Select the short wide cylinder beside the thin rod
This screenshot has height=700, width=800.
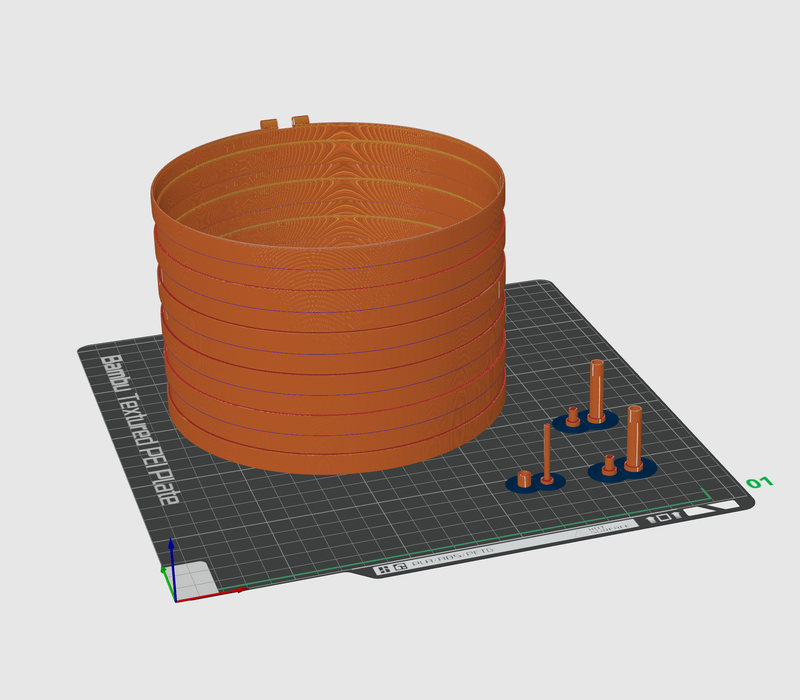point(524,478)
